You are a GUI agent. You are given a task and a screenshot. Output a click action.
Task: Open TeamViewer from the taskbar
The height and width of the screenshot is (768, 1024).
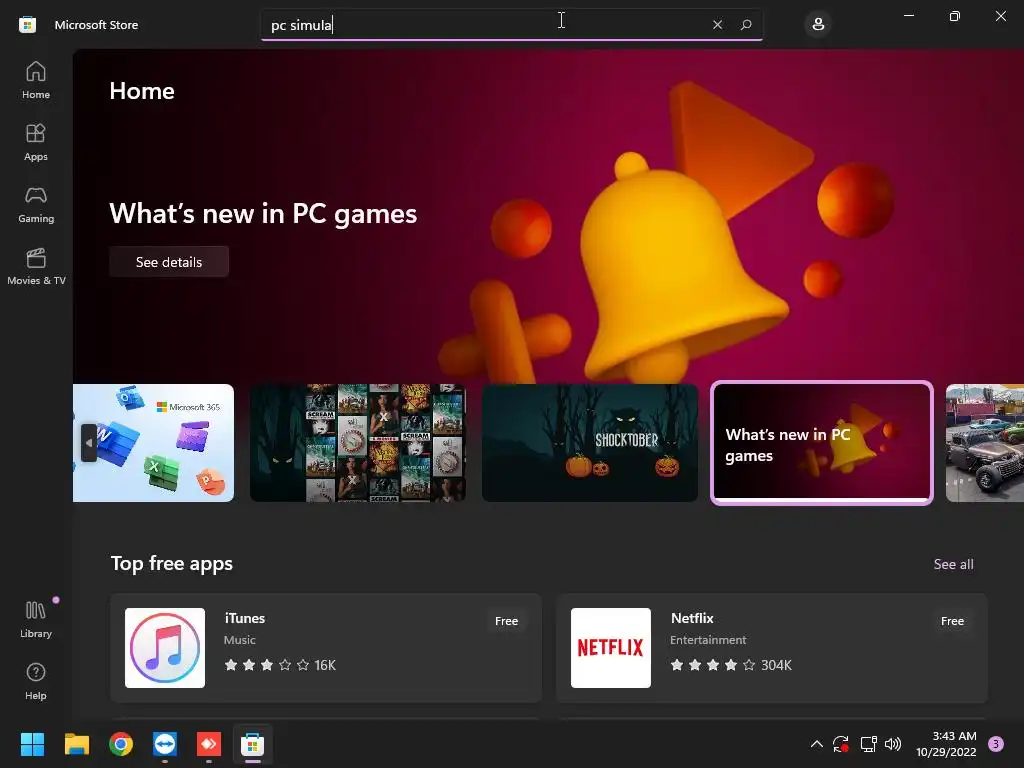tap(165, 744)
